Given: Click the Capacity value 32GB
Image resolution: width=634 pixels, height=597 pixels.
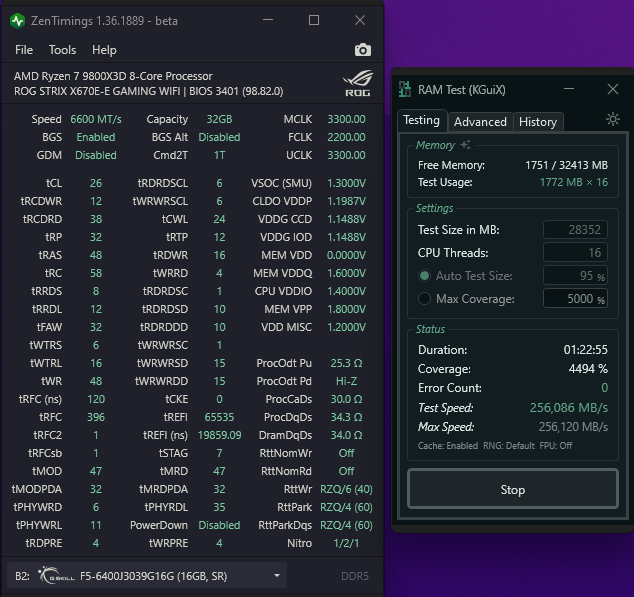Looking at the screenshot, I should [x=219, y=119].
